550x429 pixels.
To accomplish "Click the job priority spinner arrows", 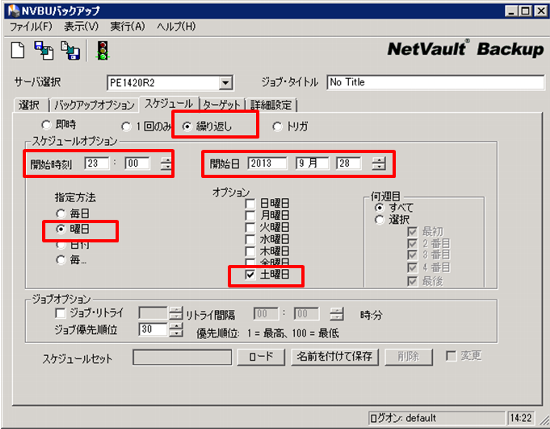I will pyautogui.click(x=176, y=329).
